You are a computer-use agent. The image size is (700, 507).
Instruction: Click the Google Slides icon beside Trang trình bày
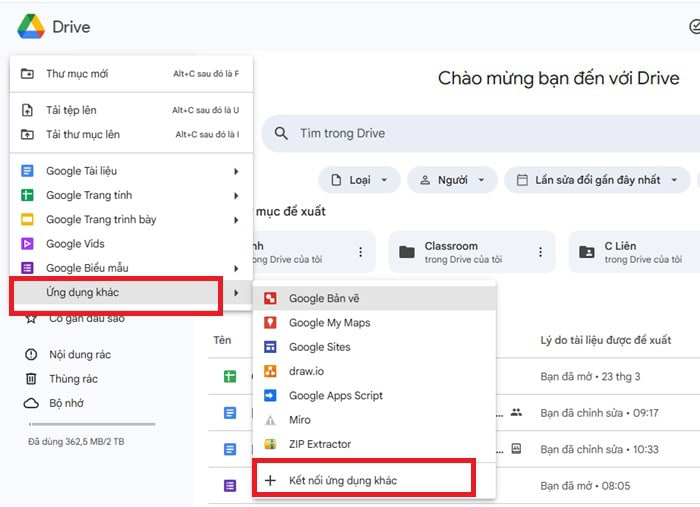(27, 220)
